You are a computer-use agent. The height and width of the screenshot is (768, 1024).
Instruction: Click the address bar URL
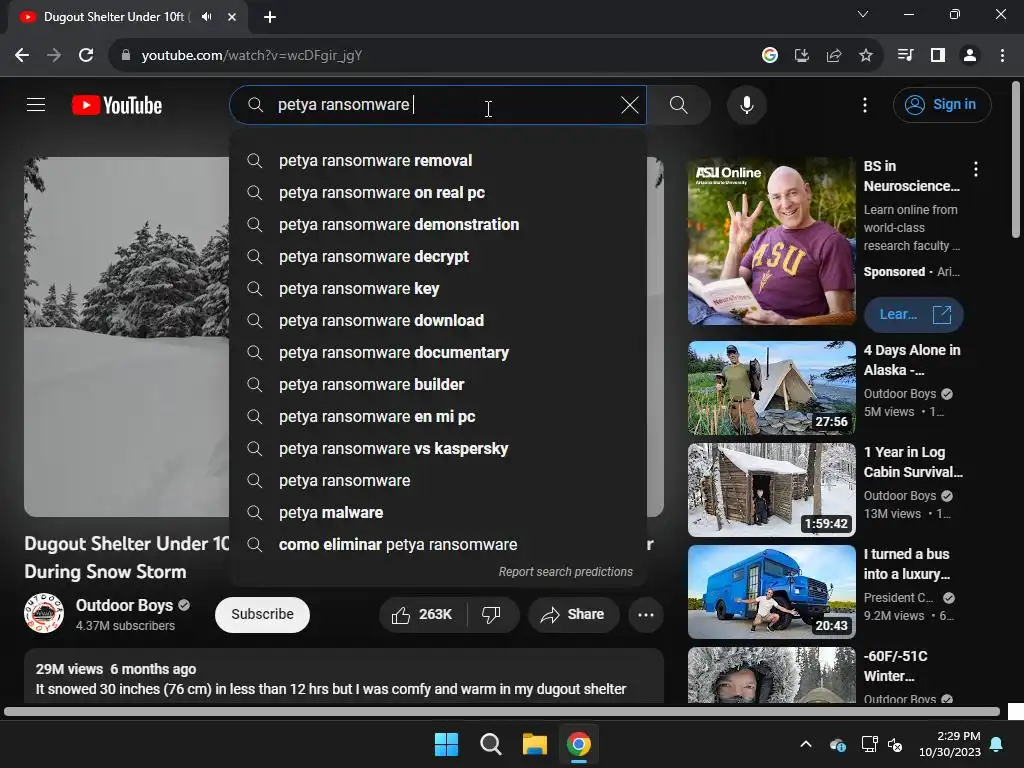point(251,56)
